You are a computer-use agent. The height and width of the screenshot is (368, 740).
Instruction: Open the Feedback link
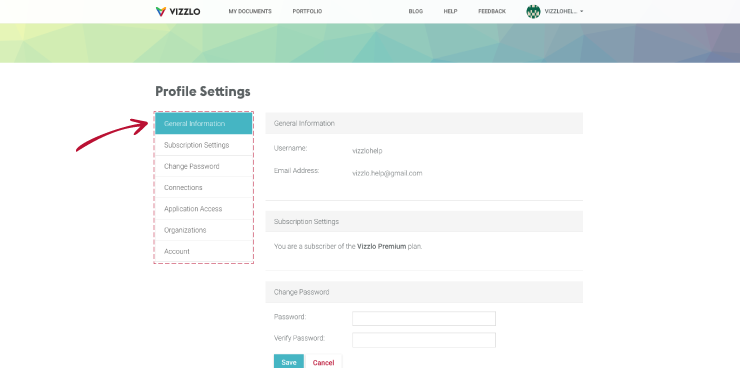click(x=492, y=11)
